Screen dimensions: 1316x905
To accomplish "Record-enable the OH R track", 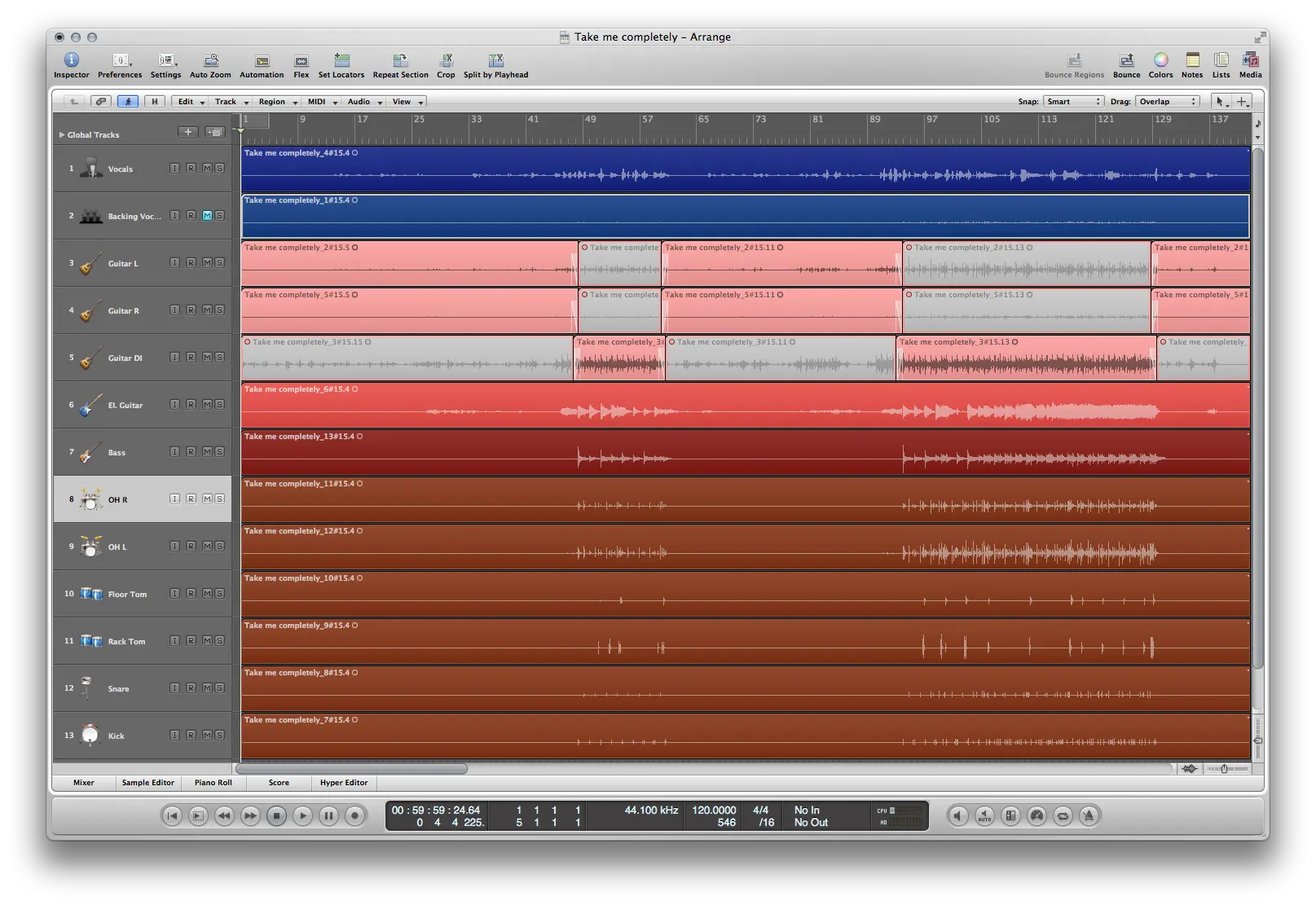I will (191, 499).
